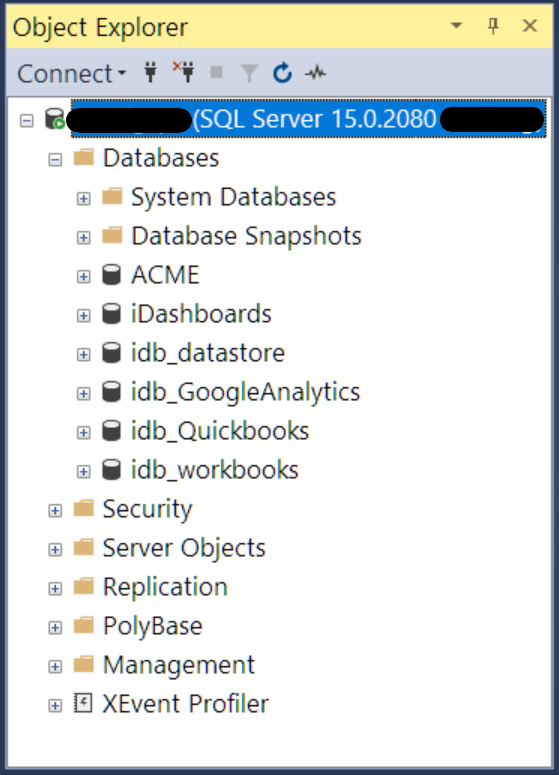Refresh the Object Explorer tree
The height and width of the screenshot is (775, 559).
(x=282, y=73)
